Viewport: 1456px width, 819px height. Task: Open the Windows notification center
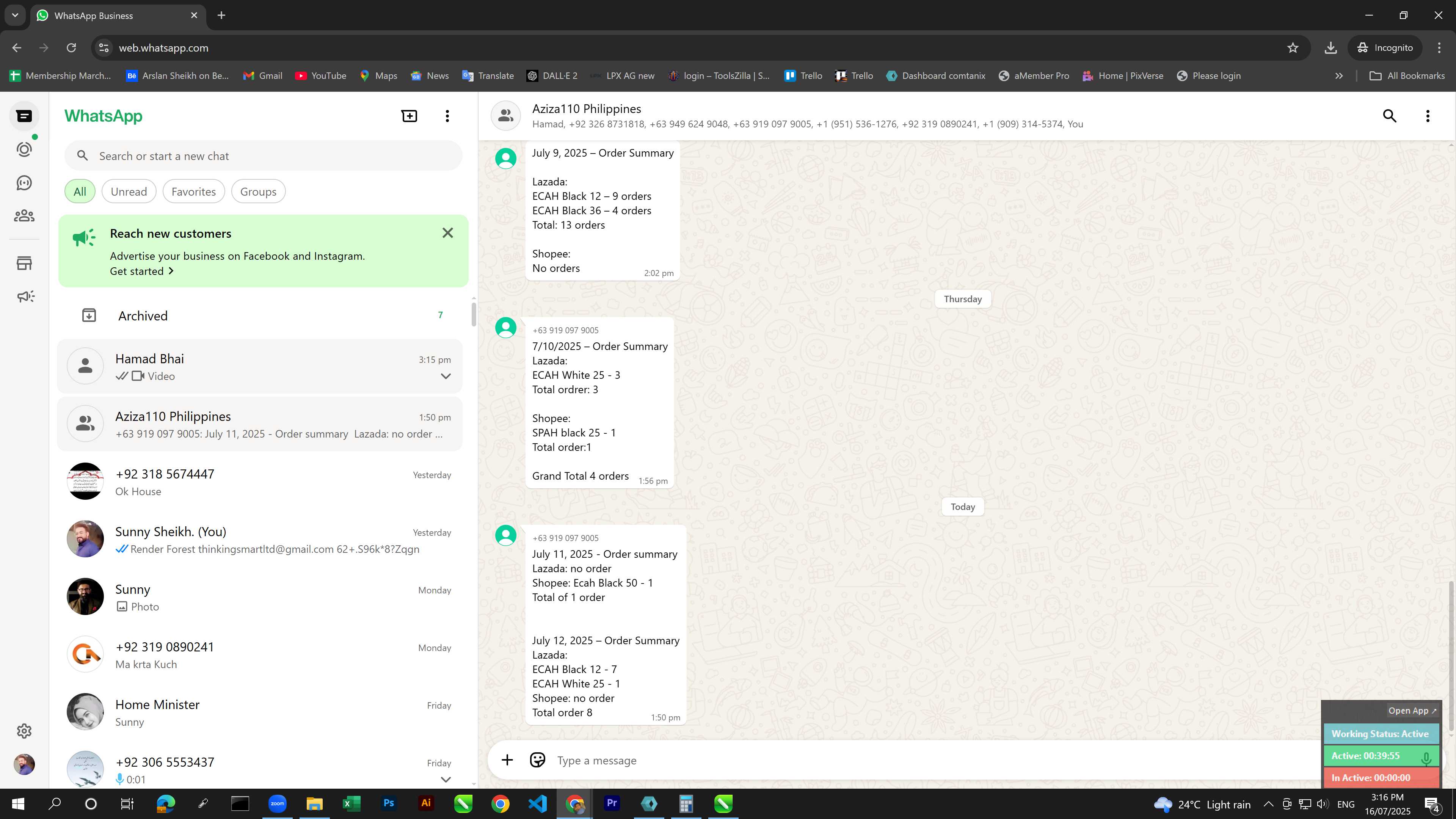pos(1432,804)
